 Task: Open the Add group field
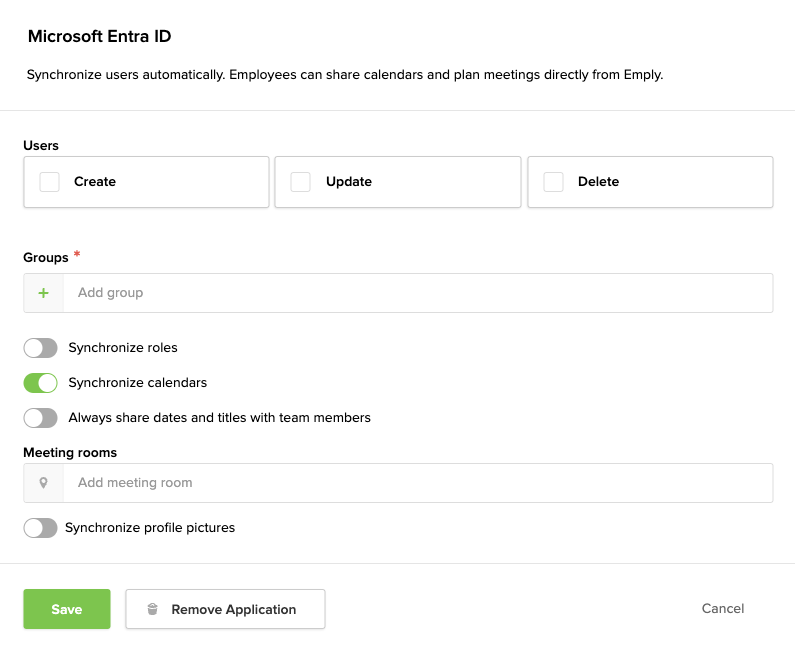pyautogui.click(x=417, y=293)
